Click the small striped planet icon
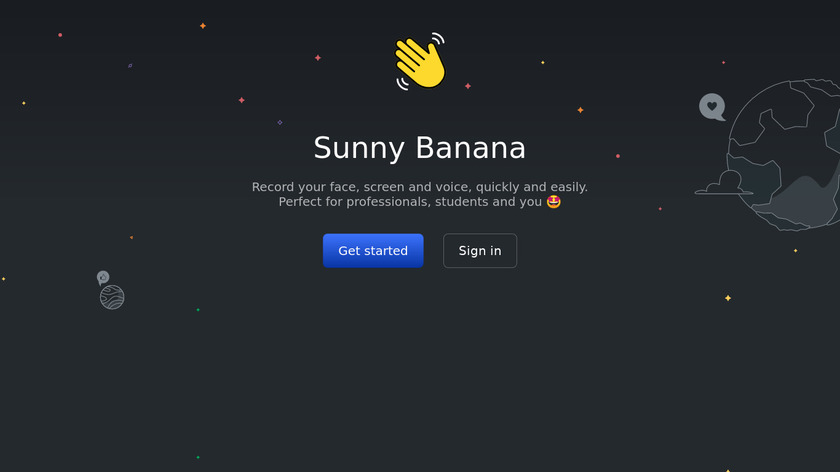The image size is (840, 472). tap(112, 297)
